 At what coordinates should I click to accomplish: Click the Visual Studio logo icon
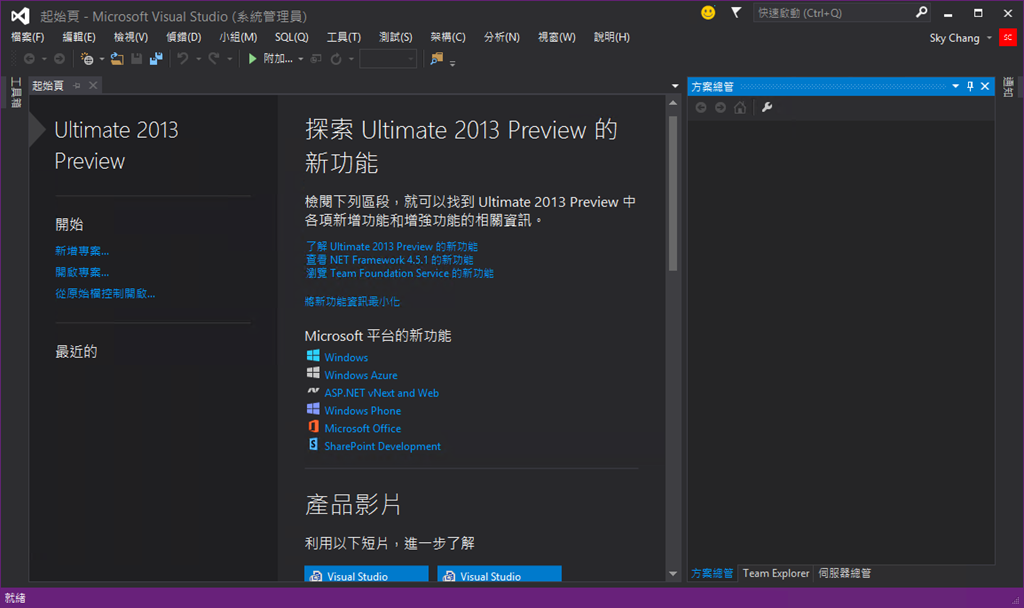[x=20, y=16]
